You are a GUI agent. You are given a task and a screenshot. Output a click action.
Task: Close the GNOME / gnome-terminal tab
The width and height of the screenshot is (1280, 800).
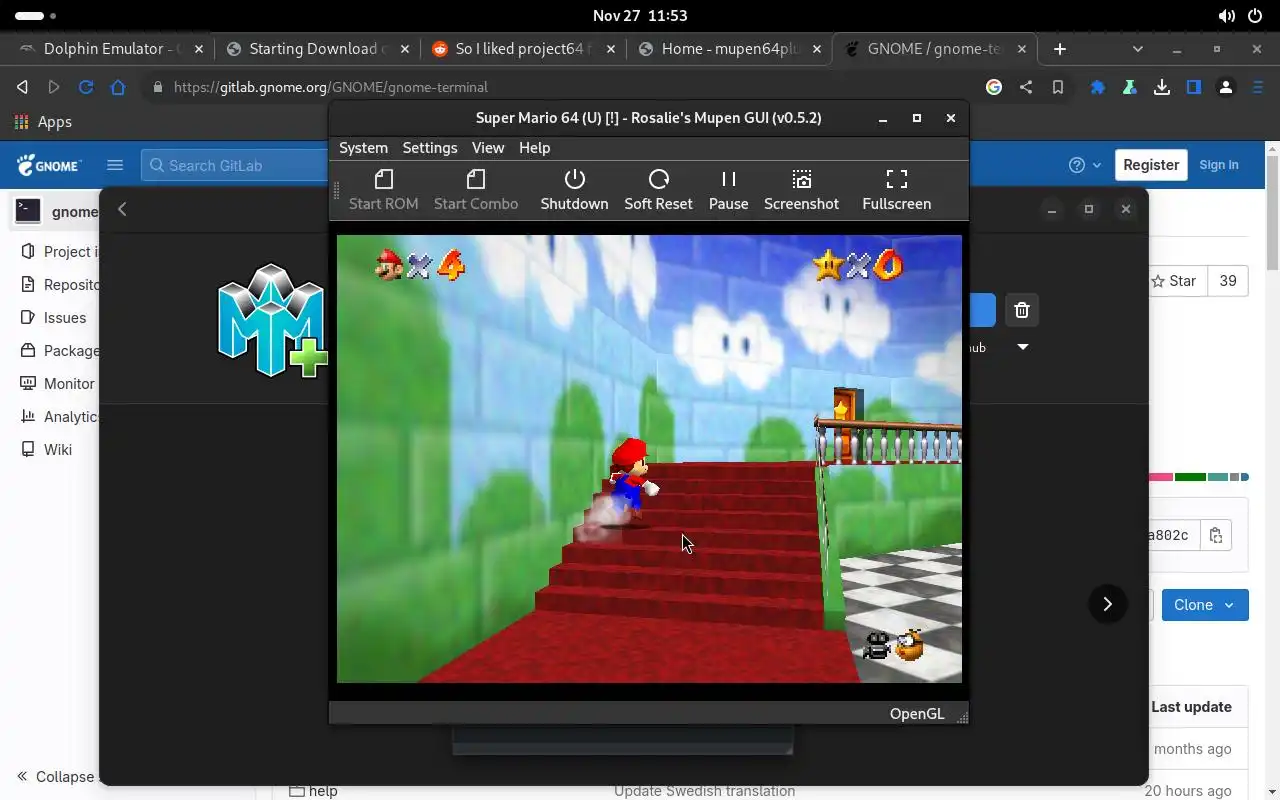pyautogui.click(x=1022, y=48)
